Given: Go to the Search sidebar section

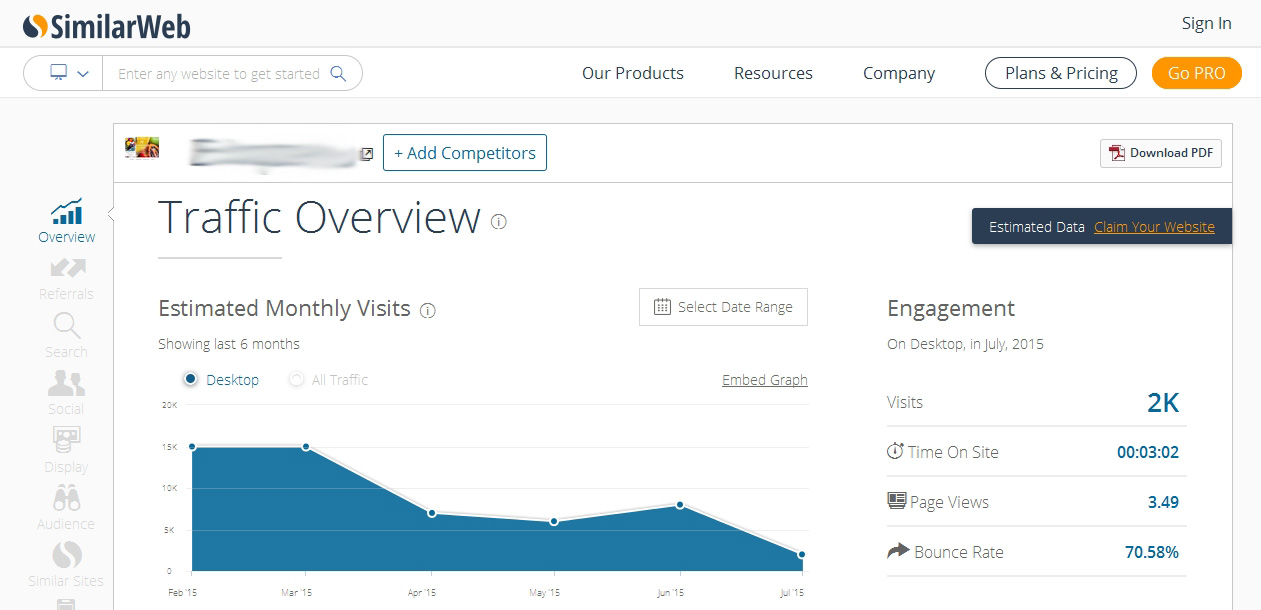Looking at the screenshot, I should point(67,336).
